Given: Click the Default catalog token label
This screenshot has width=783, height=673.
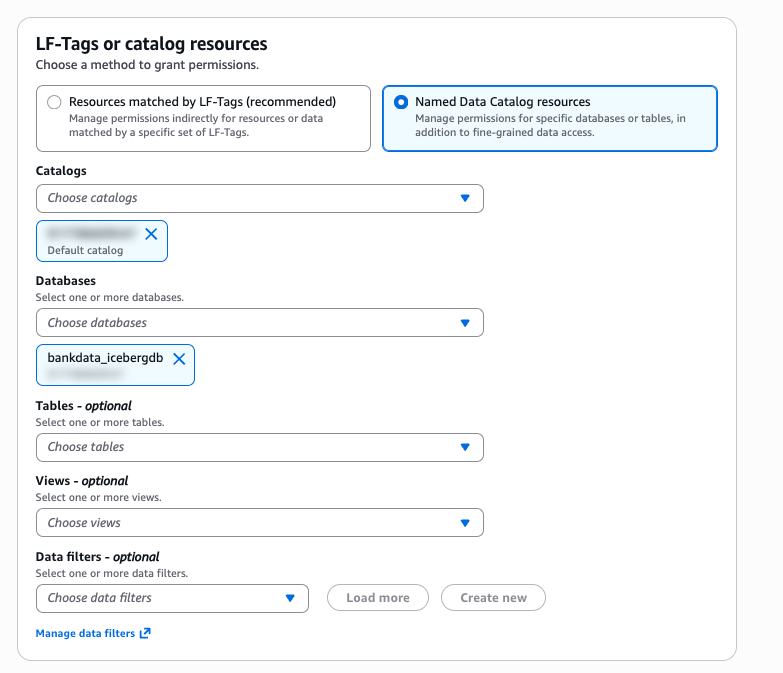Looking at the screenshot, I should click(x=85, y=250).
